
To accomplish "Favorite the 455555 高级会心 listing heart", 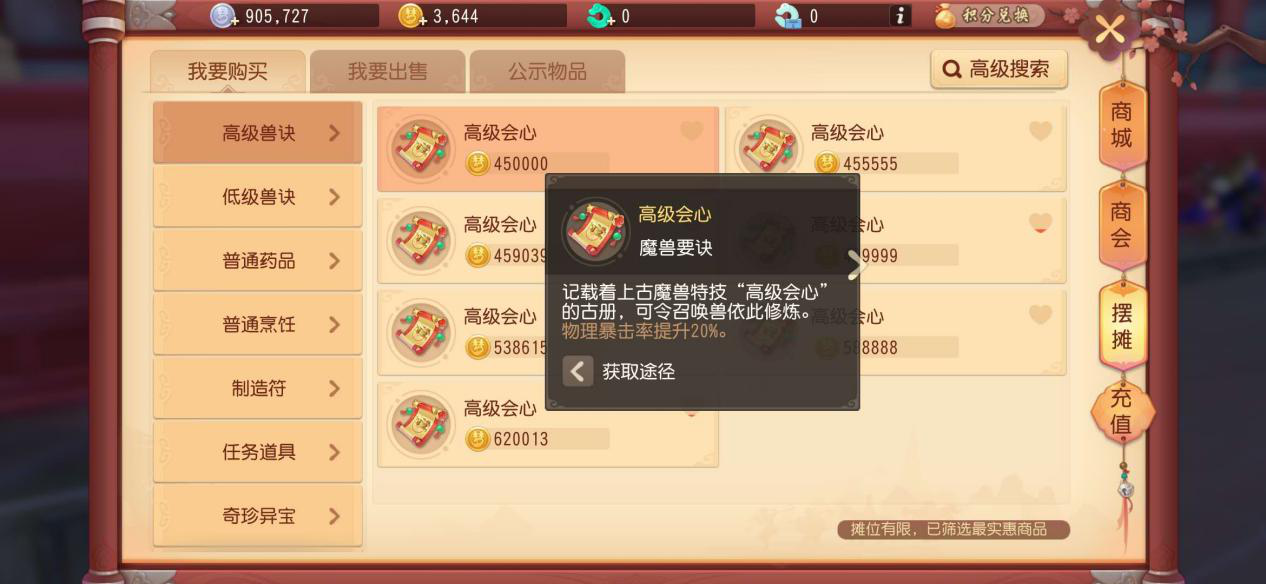I will [x=1040, y=131].
